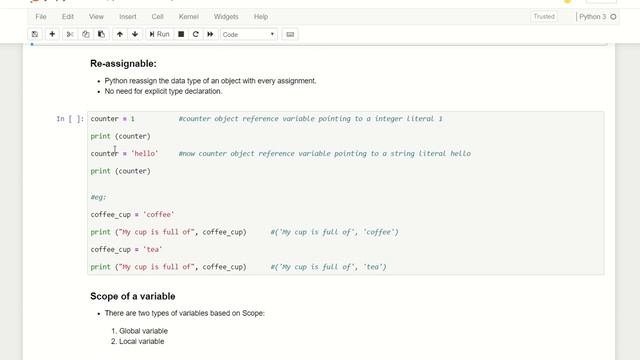Interrupt the kernel with stop icon
This screenshot has width=640, height=360.
point(181,34)
